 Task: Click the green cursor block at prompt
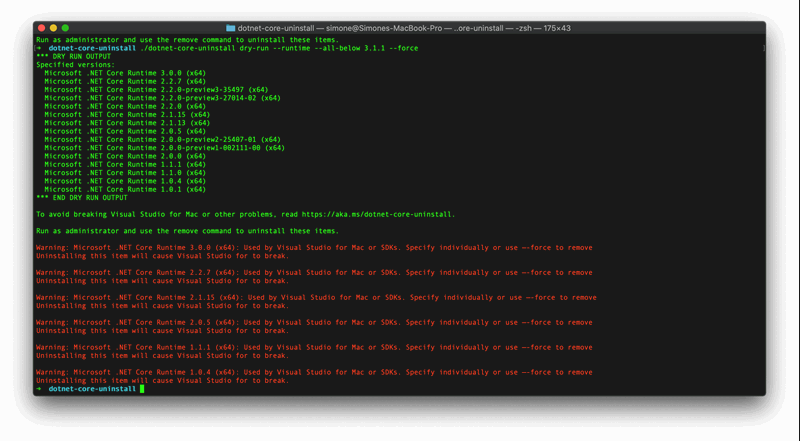tap(142, 389)
